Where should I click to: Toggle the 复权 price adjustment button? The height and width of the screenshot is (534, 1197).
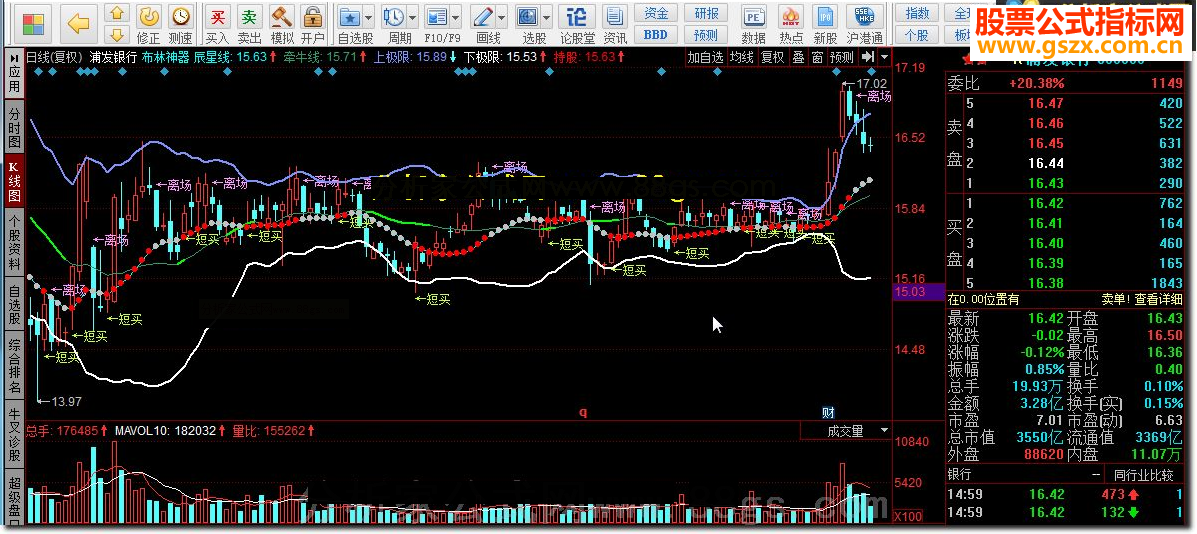pos(773,57)
